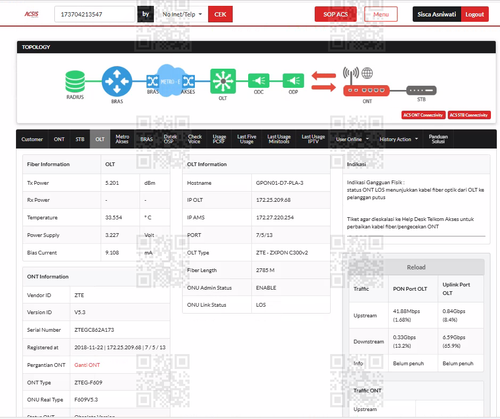Screen dimensions: 500x419
Task: Click the AKSES switch icon right of cloud
Action: pyautogui.click(x=188, y=81)
